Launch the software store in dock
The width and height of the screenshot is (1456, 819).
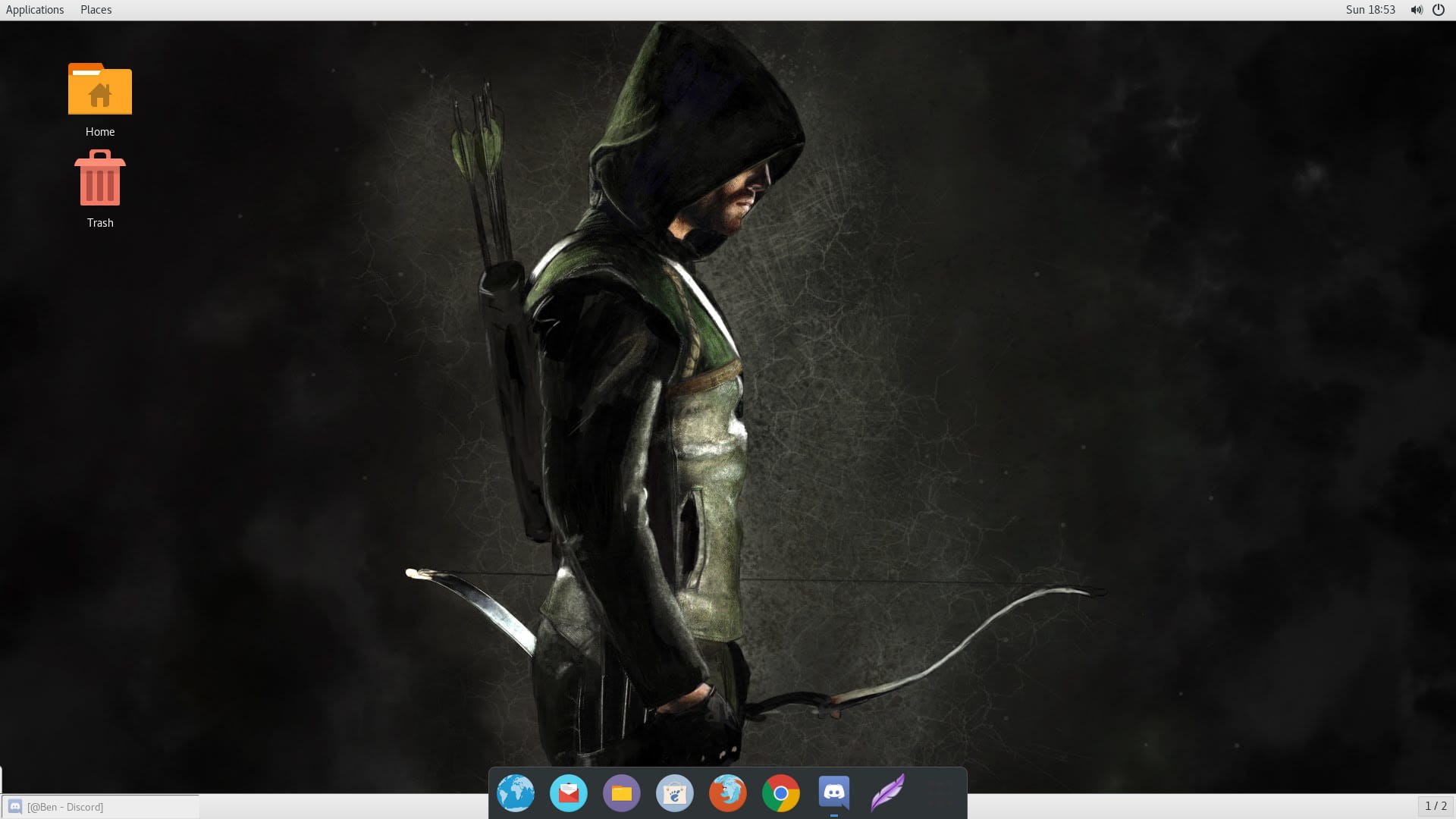[675, 793]
